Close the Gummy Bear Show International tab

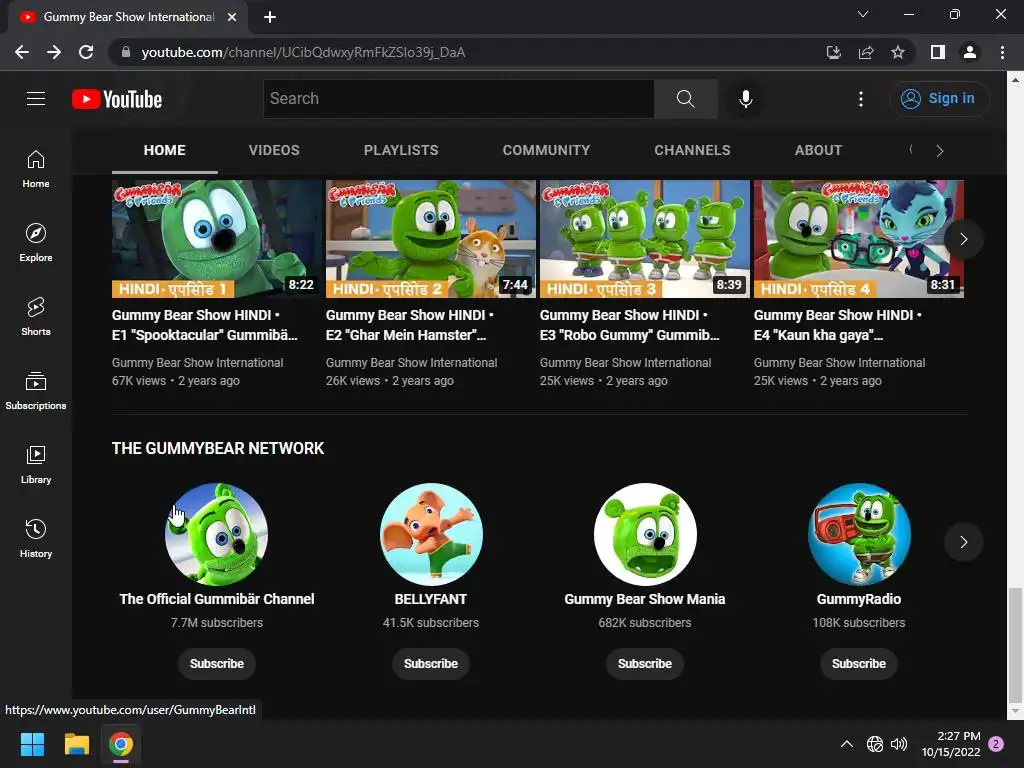coord(232,17)
